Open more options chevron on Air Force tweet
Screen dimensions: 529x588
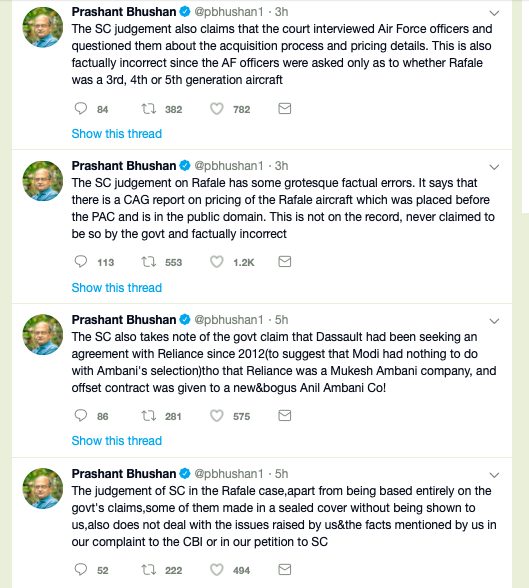(495, 13)
